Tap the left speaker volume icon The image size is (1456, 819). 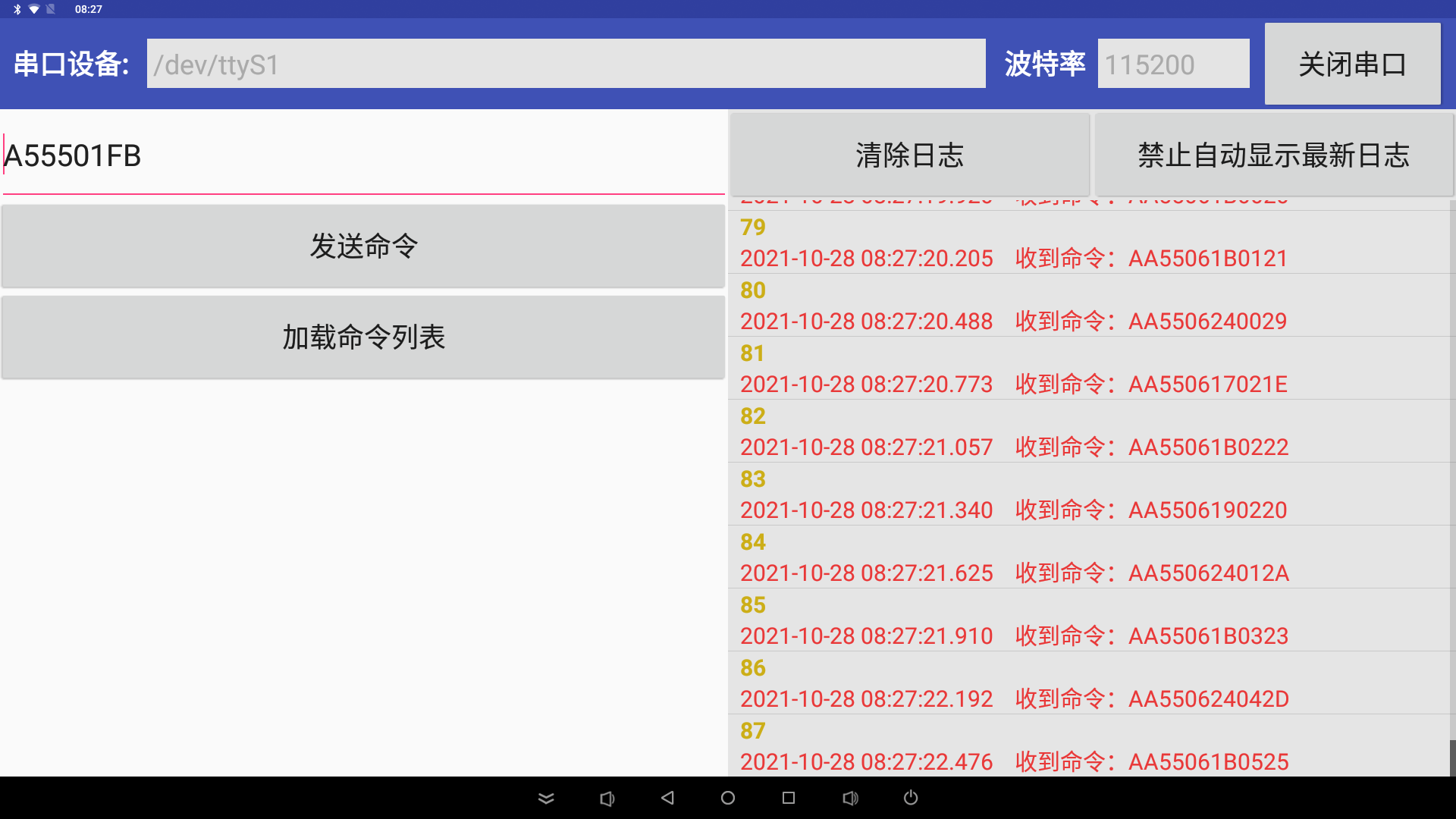click(x=607, y=798)
